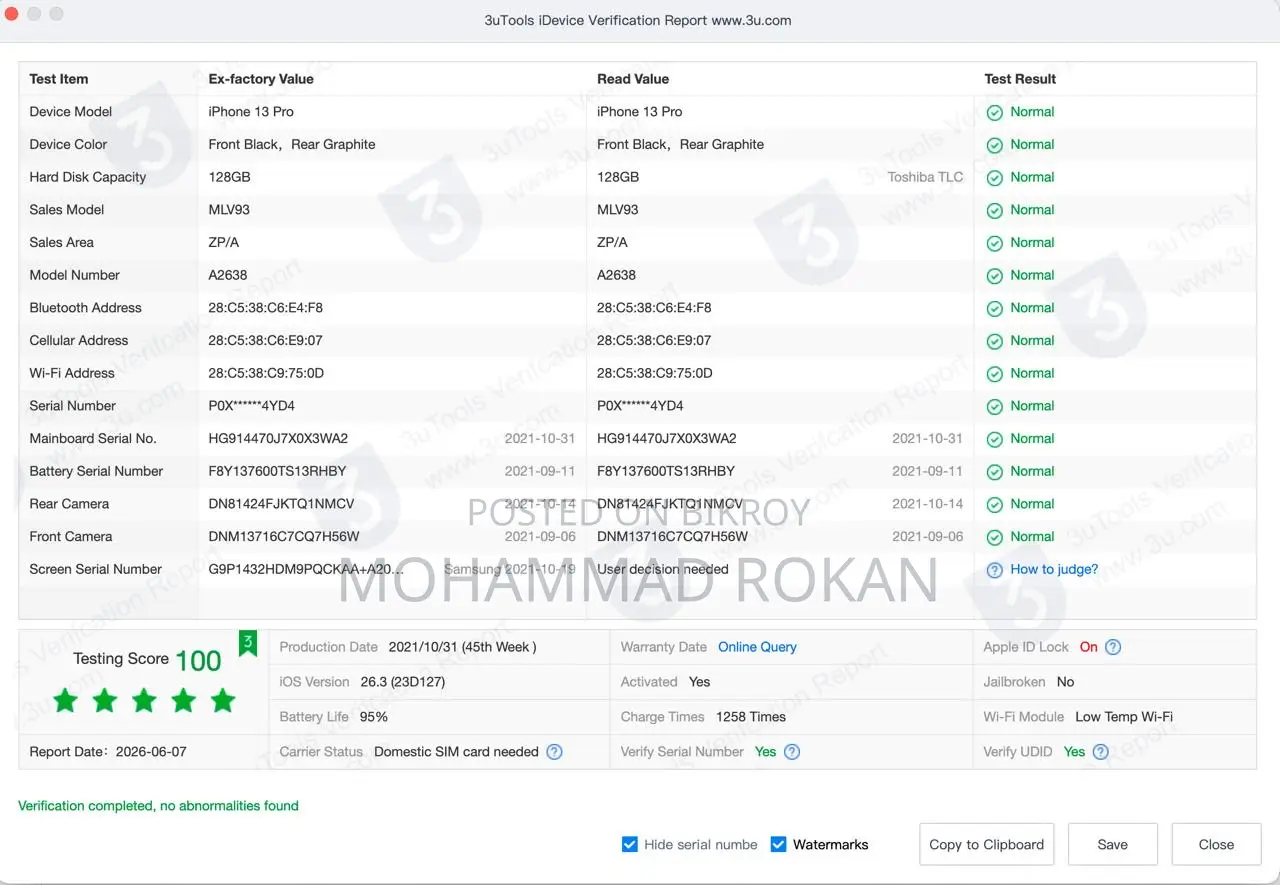Viewport: 1280px width, 885px height.
Task: Select ex-factory Battery serial F8Y137600TS13RHBY
Action: (x=277, y=471)
